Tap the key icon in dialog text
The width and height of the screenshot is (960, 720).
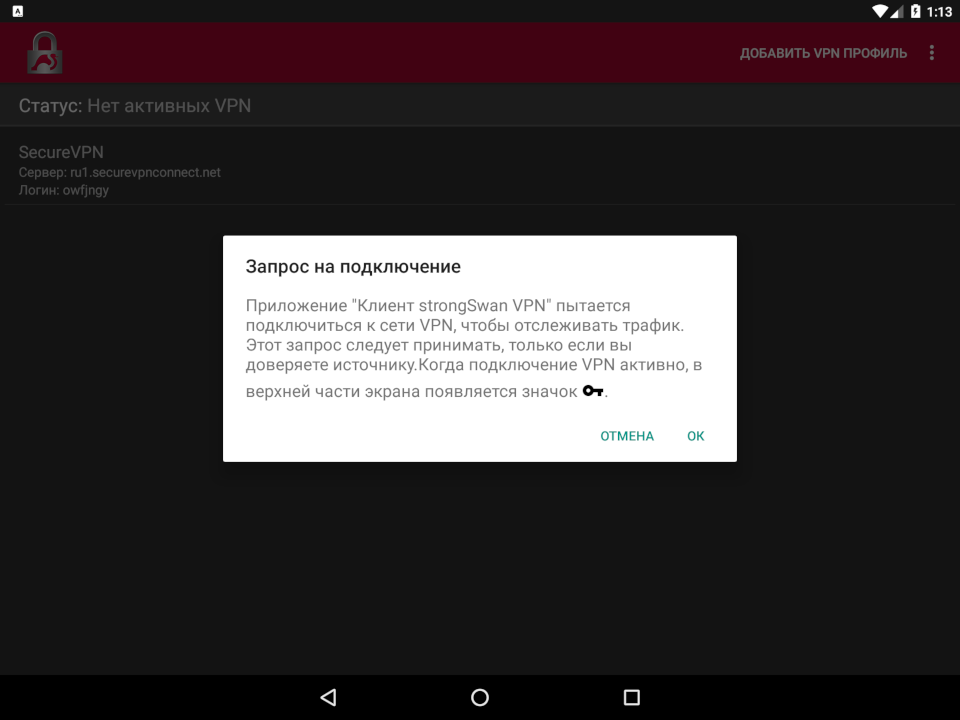593,391
